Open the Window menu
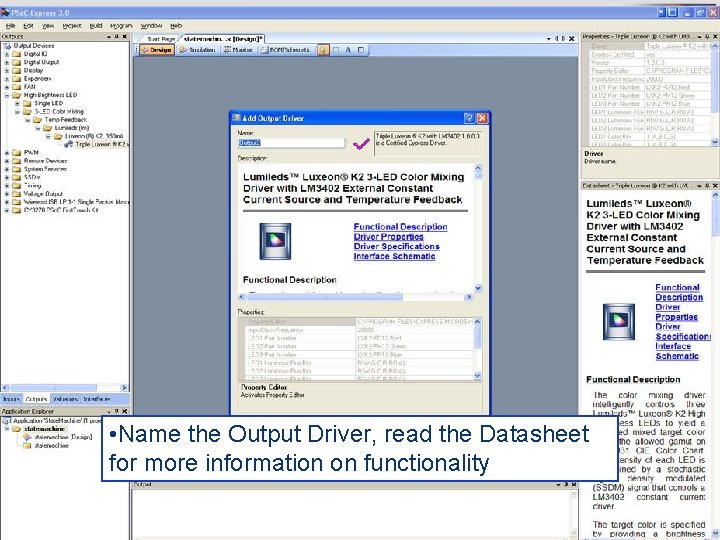 151,26
